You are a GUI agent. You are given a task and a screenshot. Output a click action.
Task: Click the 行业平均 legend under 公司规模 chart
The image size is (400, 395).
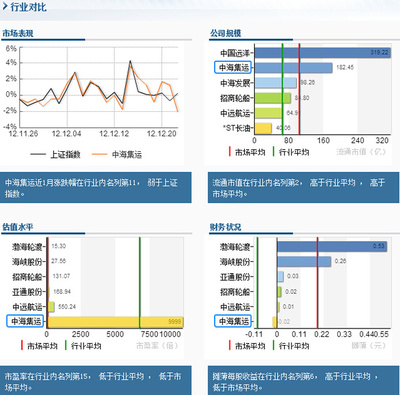291,152
